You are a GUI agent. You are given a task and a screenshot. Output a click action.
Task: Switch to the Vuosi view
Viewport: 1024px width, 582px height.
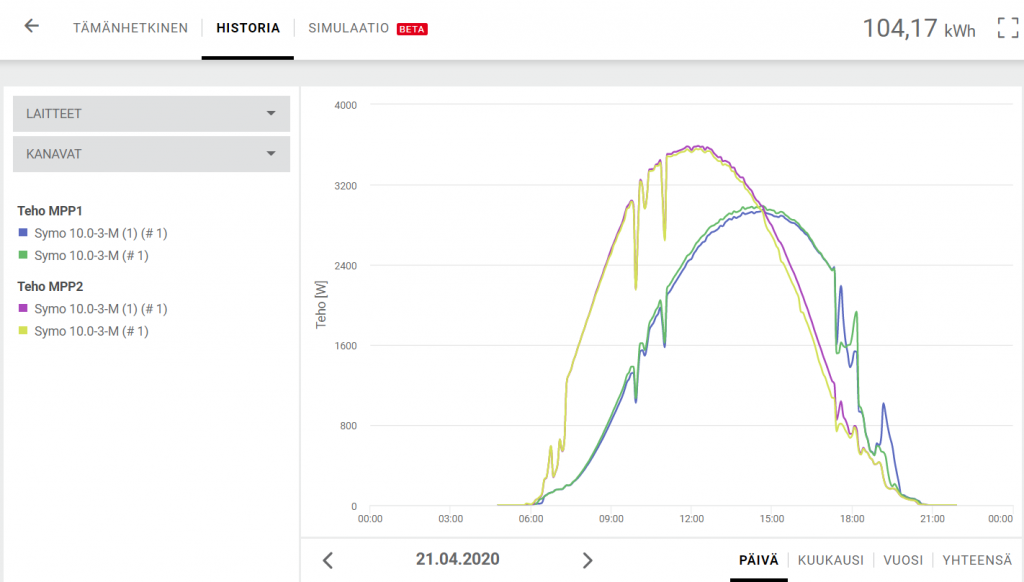point(902,560)
